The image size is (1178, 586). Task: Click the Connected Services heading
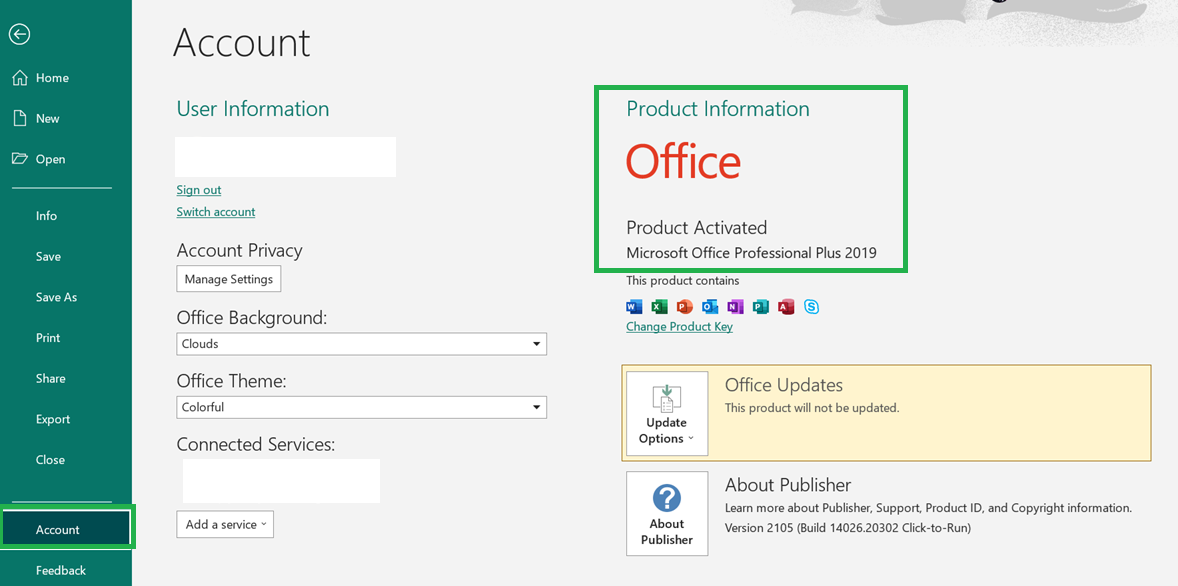click(x=255, y=445)
